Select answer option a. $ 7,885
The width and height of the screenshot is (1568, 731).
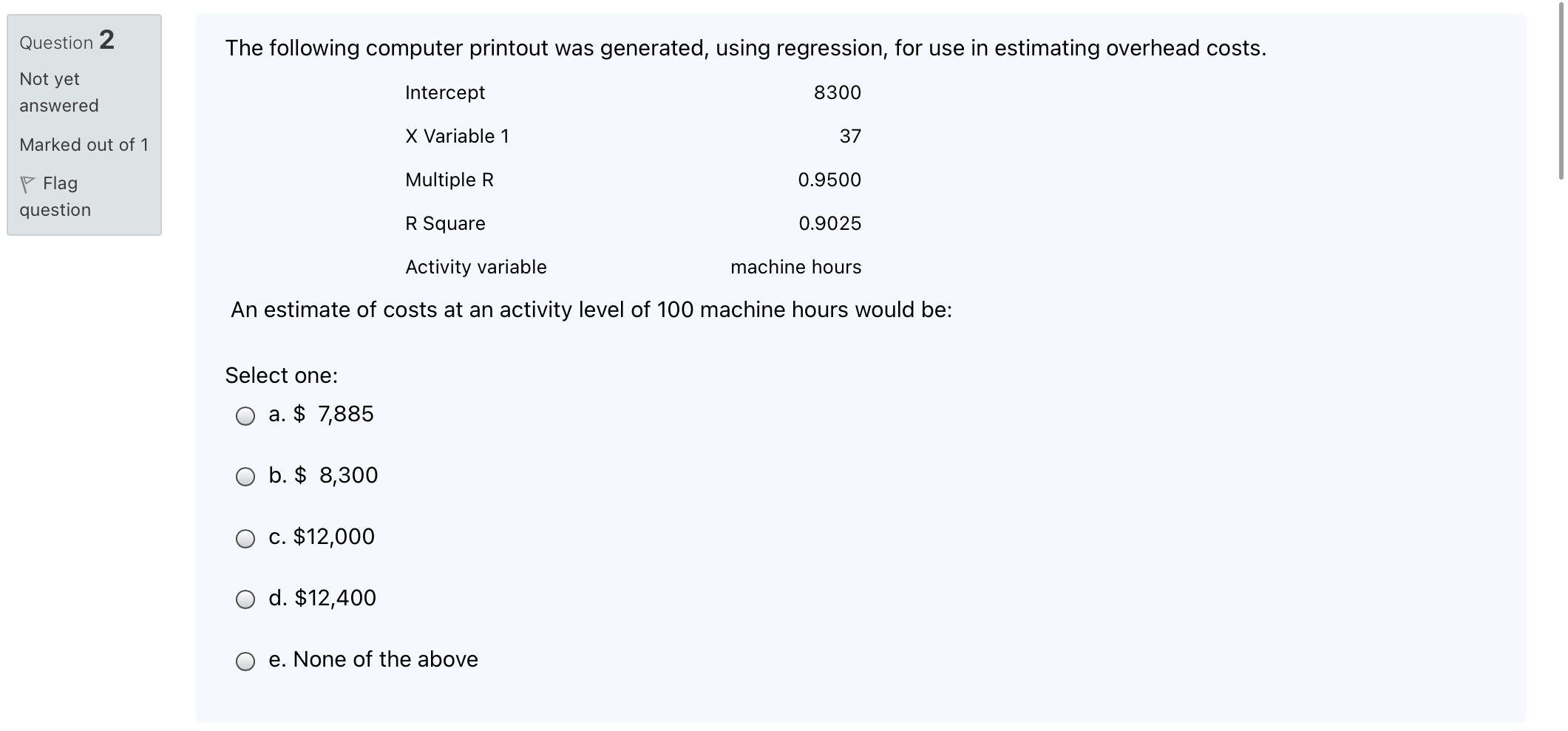pos(245,416)
